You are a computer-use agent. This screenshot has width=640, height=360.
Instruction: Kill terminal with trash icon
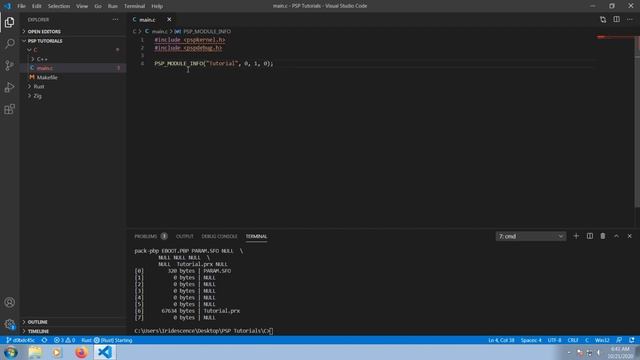pos(603,236)
